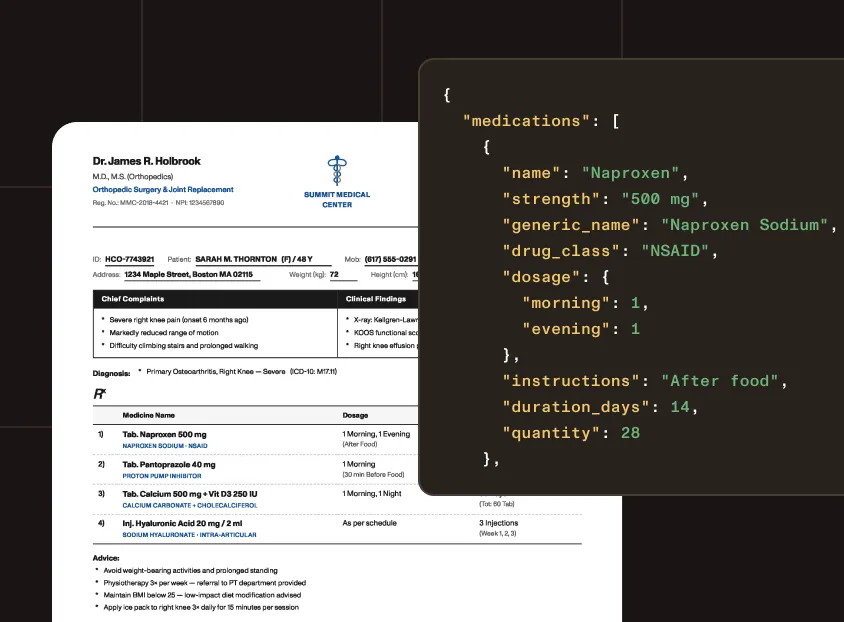Select the Tab. Calcium 500 mg row

pos(337,499)
